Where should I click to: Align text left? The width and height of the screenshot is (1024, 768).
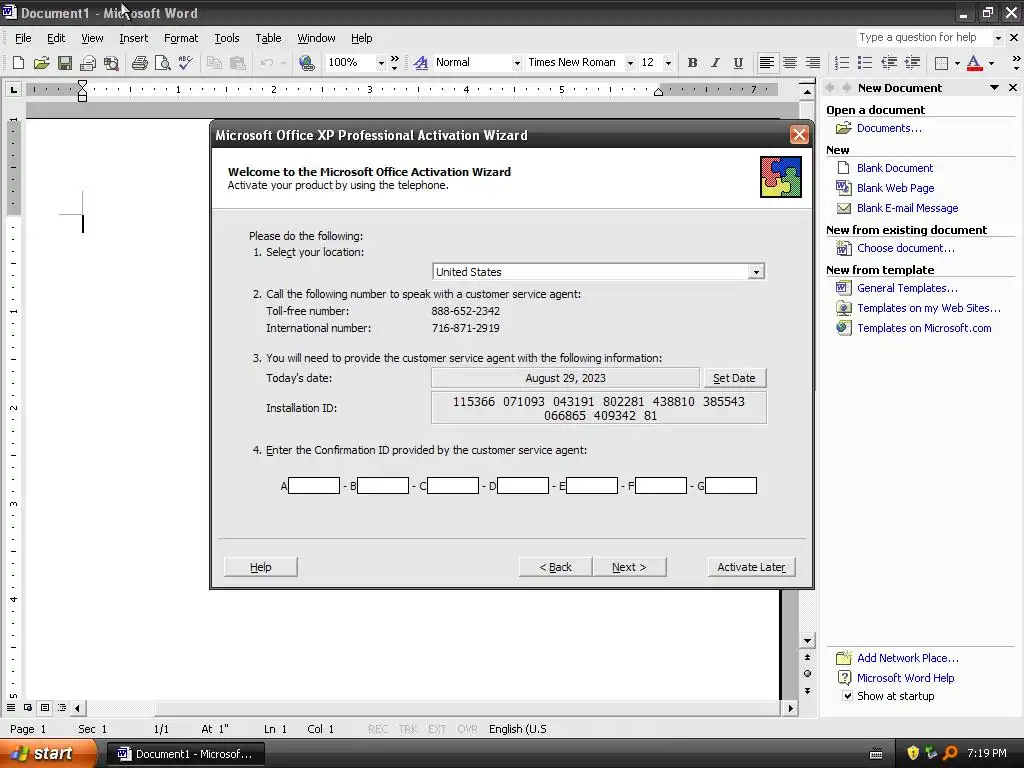[x=767, y=63]
